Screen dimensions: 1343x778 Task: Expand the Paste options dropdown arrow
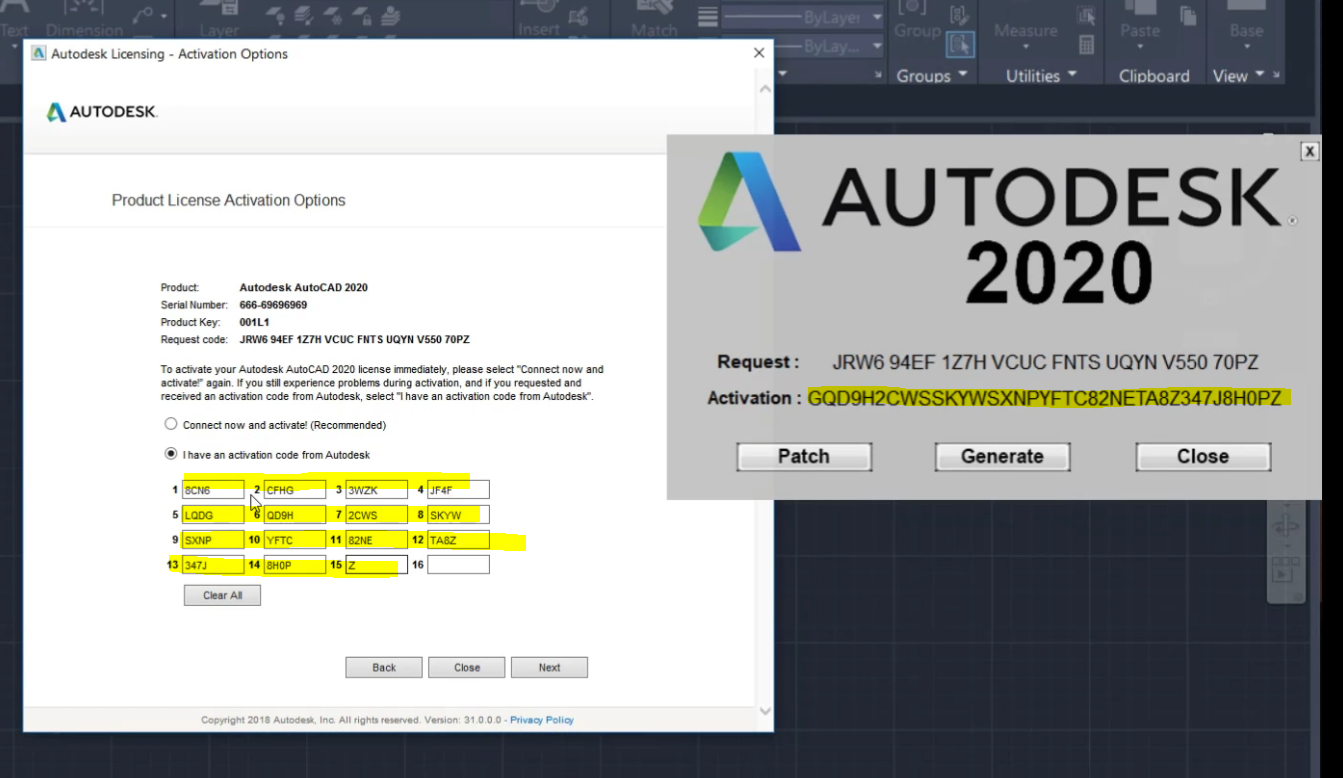pyautogui.click(x=1139, y=47)
